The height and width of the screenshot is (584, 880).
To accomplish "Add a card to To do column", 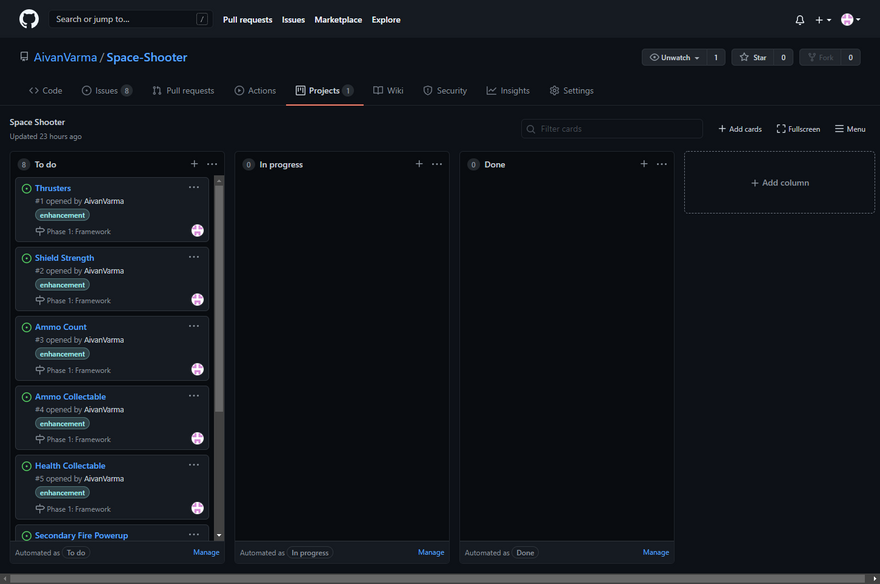I will point(194,164).
